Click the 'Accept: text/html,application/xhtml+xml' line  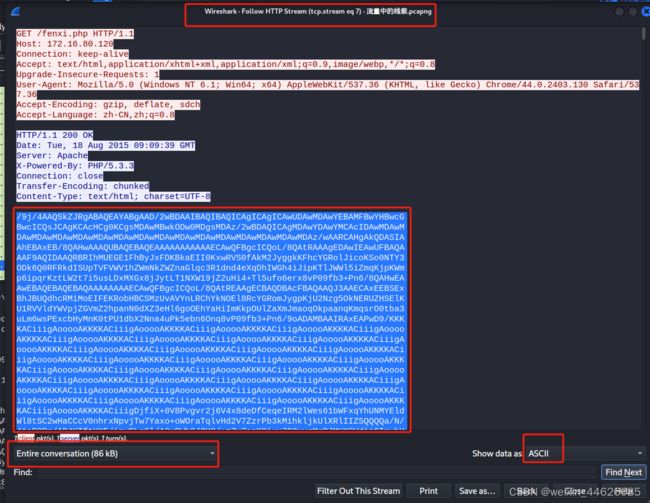[x=226, y=64]
